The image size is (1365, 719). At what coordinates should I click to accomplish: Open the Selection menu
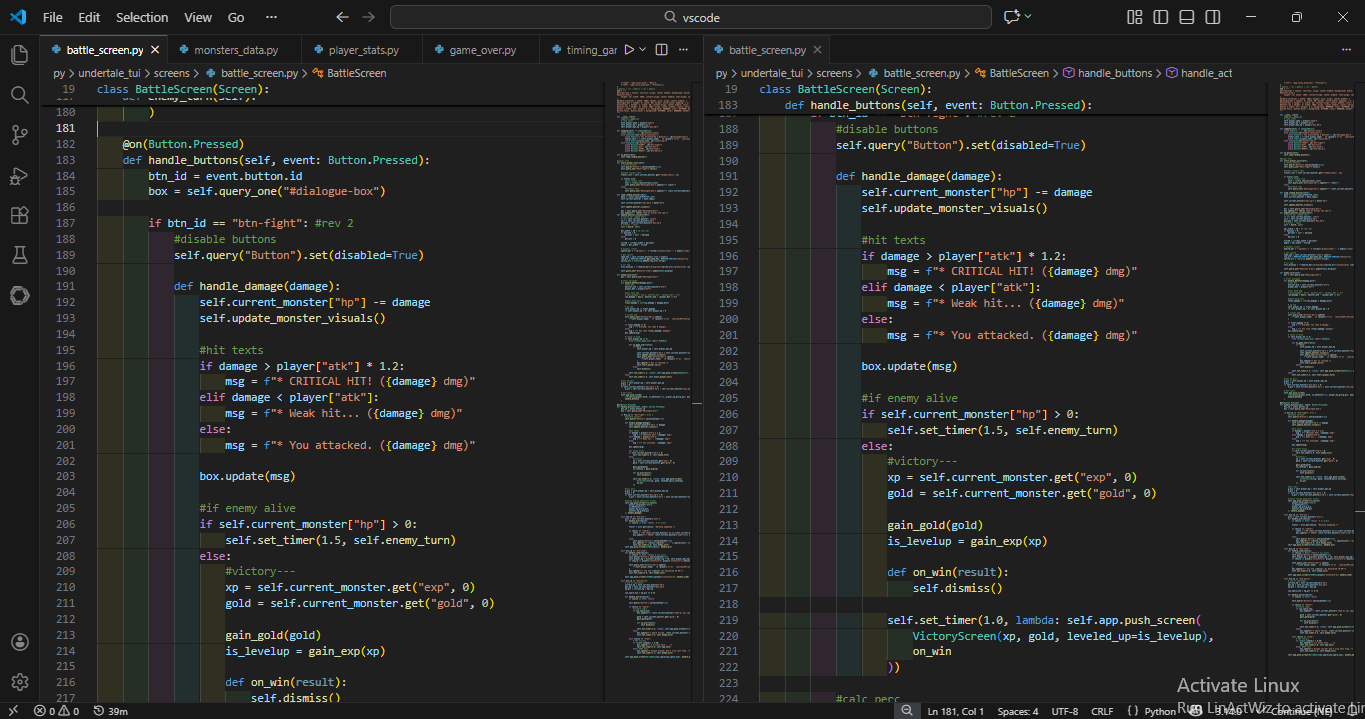142,17
